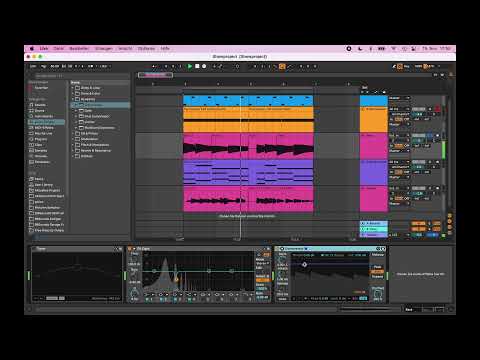Select the Audio-Effekte category

point(46,122)
